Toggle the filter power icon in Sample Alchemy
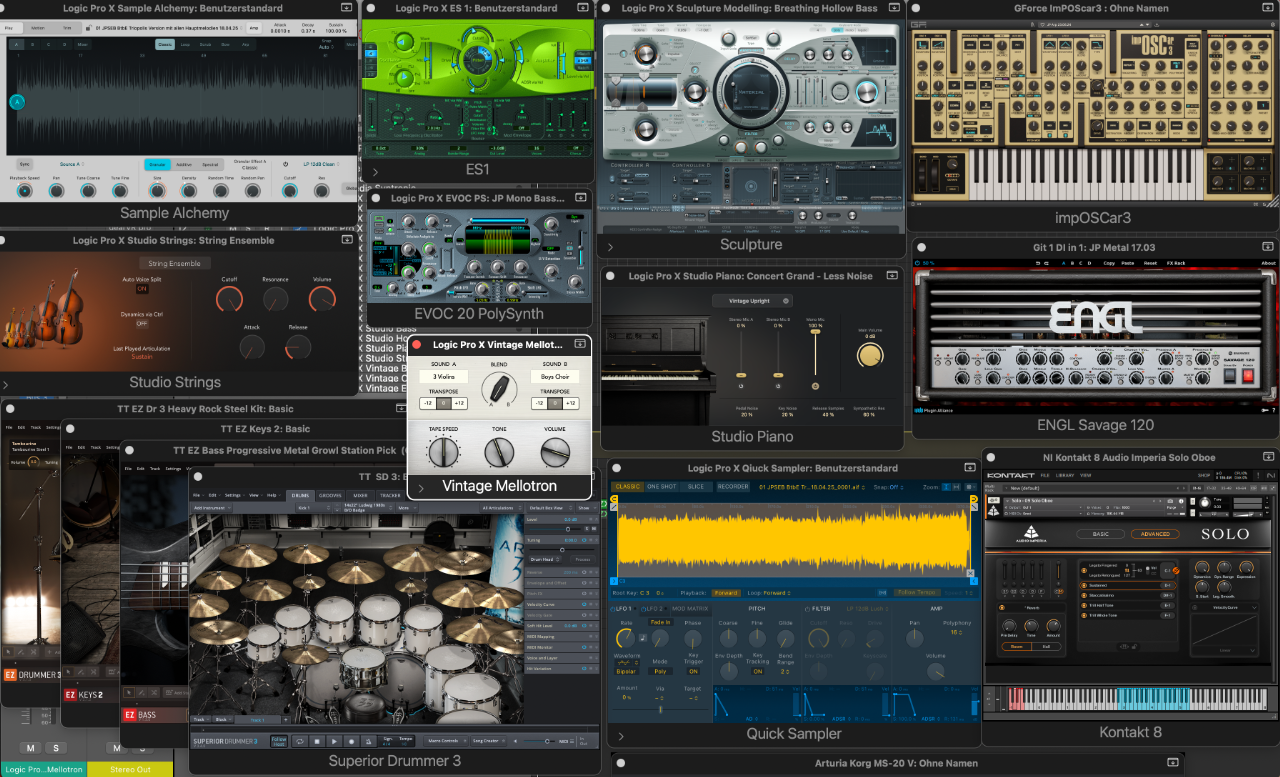Screen dimensions: 1280x777 [285, 163]
